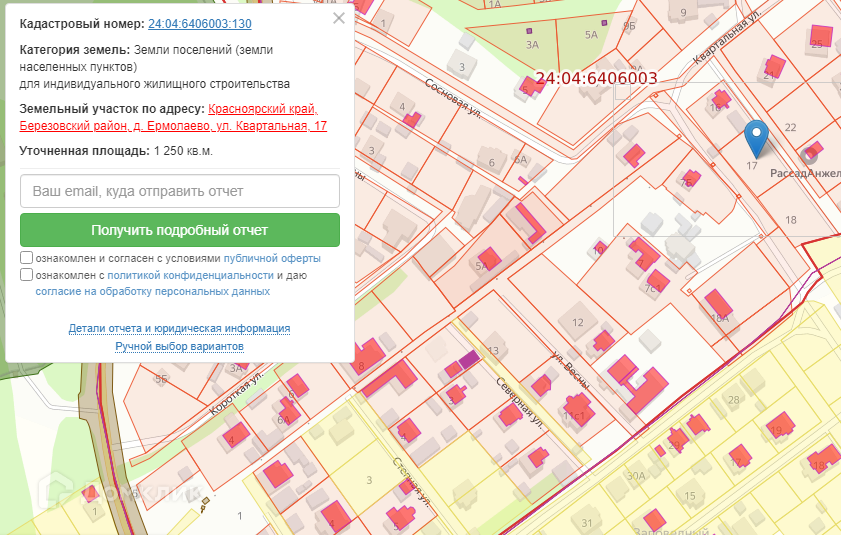Viewport: 841px width, 535px height.
Task: Click cadastral quarter label 24:04:6406003 on map
Action: point(596,77)
